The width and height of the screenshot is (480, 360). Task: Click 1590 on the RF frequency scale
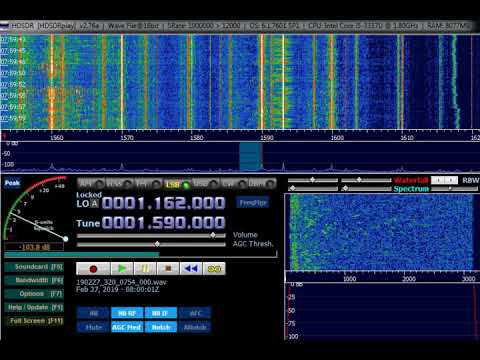267,138
